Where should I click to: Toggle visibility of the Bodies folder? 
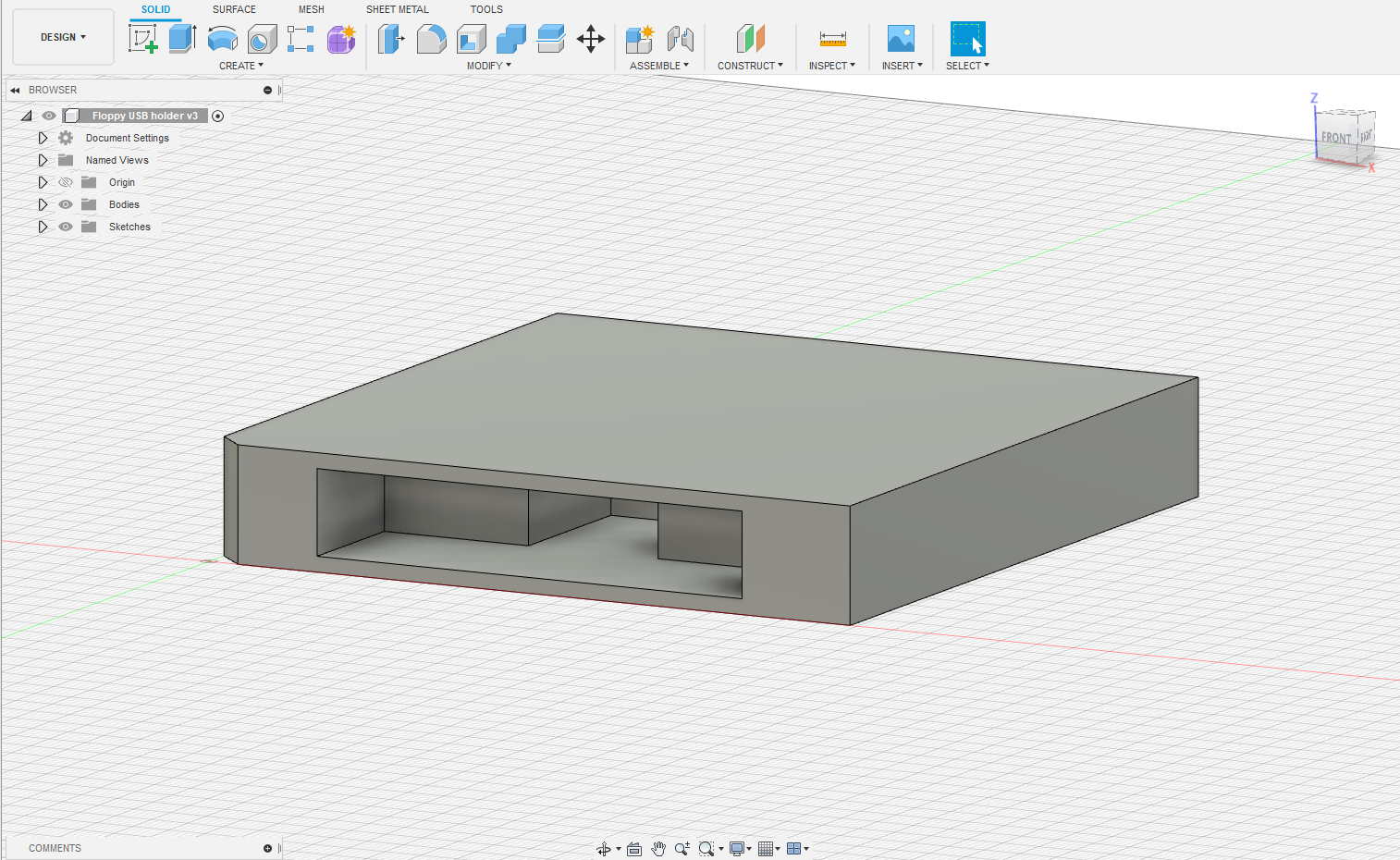[x=66, y=204]
